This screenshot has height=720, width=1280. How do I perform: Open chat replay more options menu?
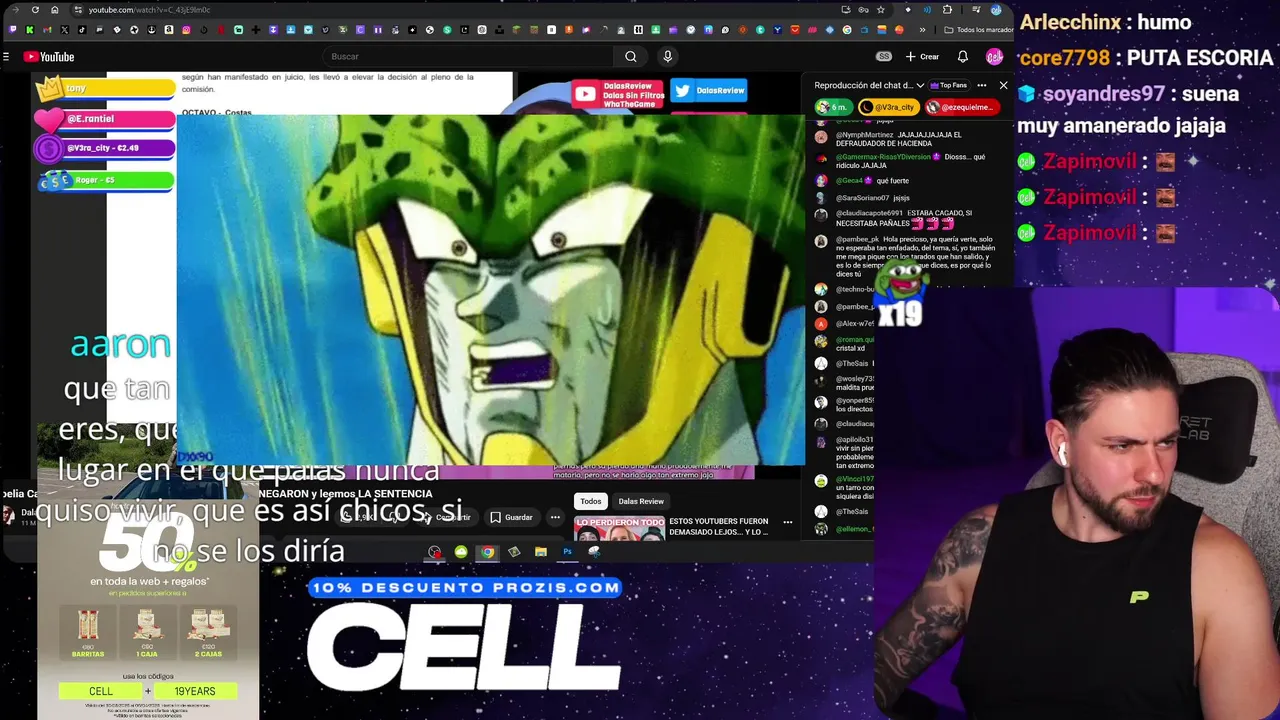(982, 85)
